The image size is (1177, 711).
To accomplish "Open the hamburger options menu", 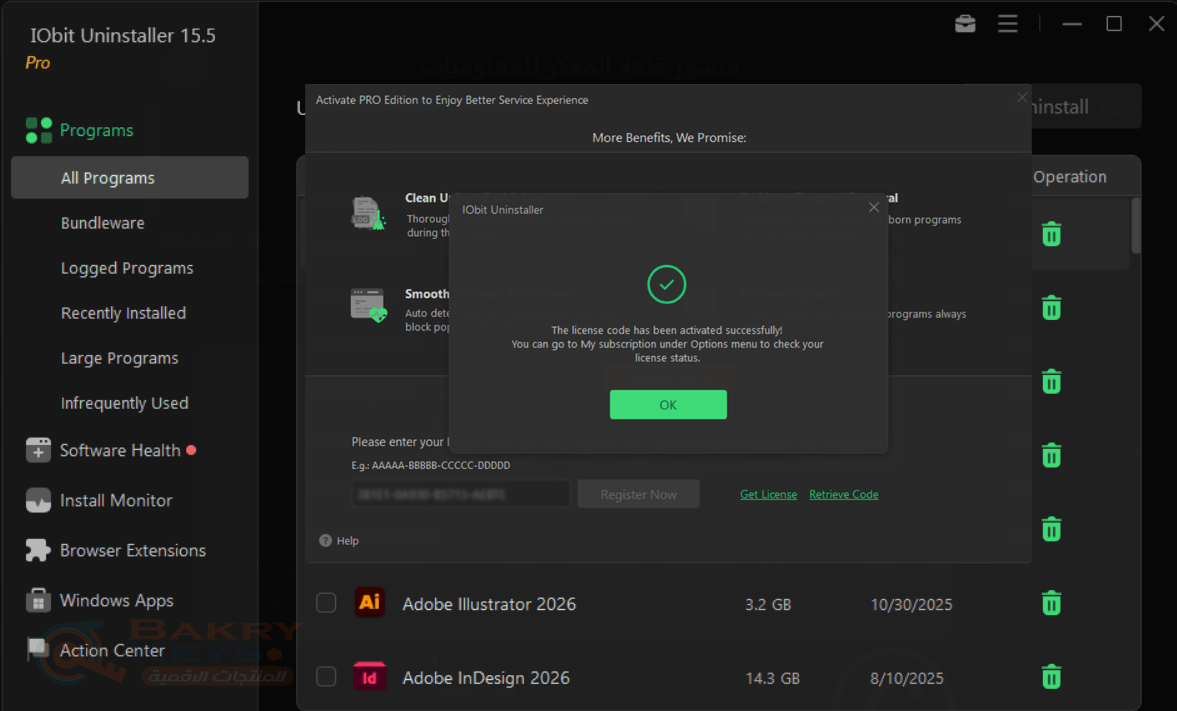I will (x=1007, y=24).
